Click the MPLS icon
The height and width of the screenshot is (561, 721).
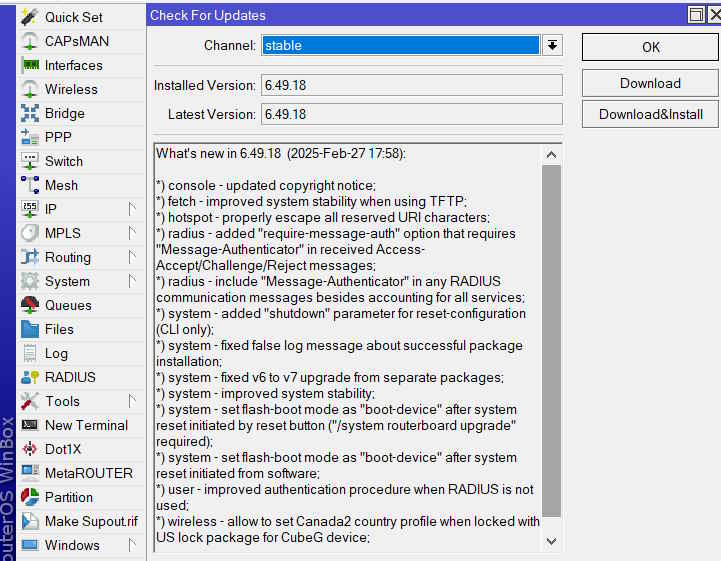coord(29,233)
